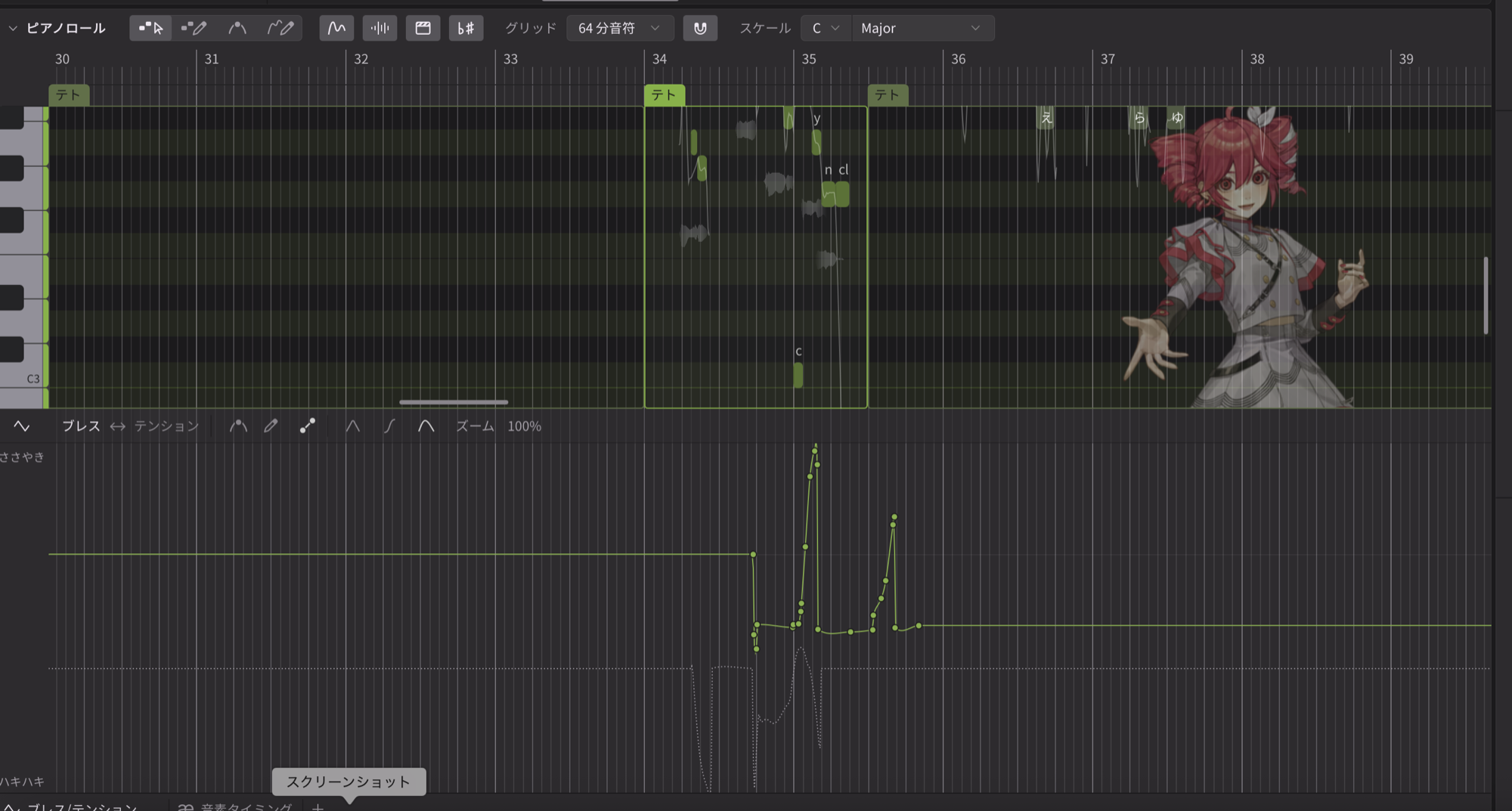Select the note labeled y

pyautogui.click(x=816, y=143)
